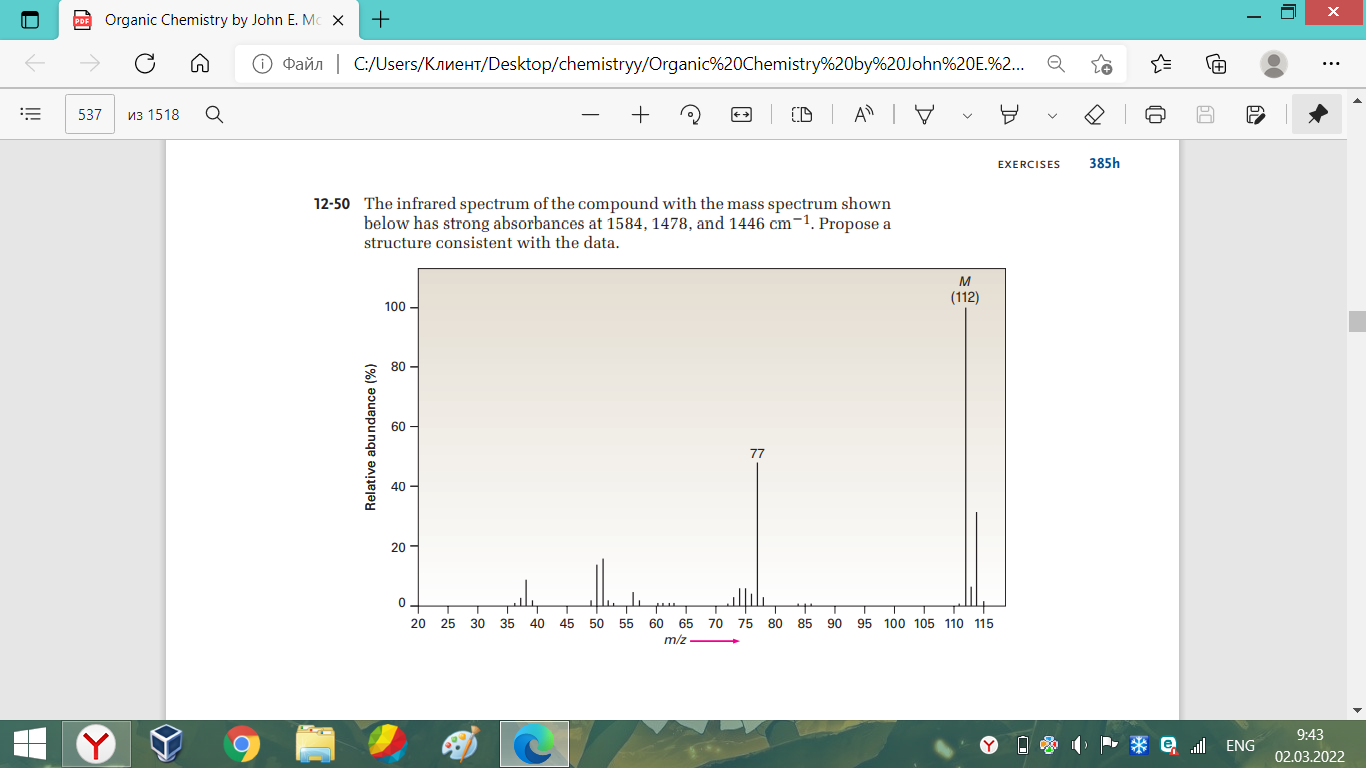Image resolution: width=1366 pixels, height=768 pixels.
Task: Click scrollbar up arrow
Action: (x=1357, y=100)
